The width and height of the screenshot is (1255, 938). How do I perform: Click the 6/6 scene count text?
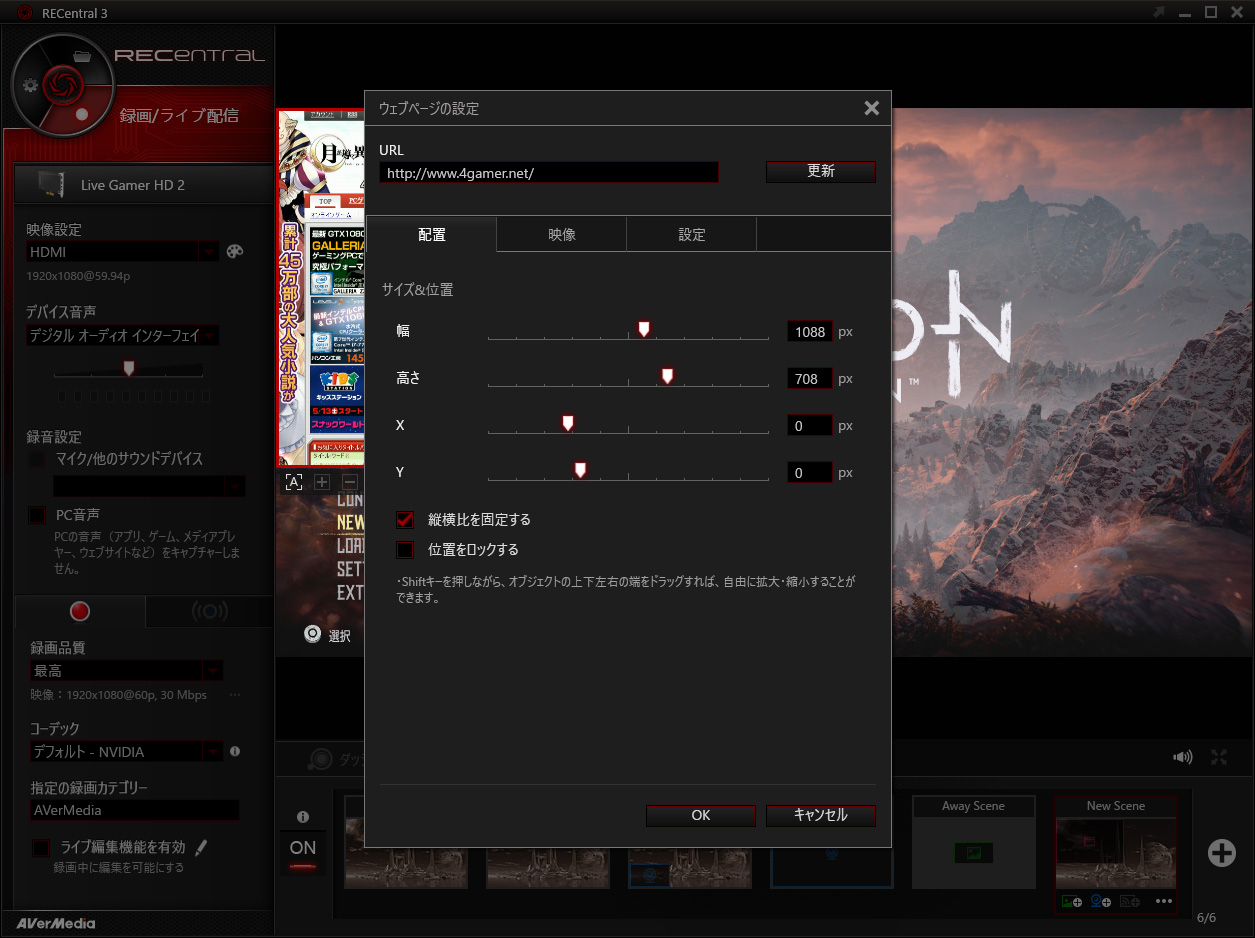1206,917
